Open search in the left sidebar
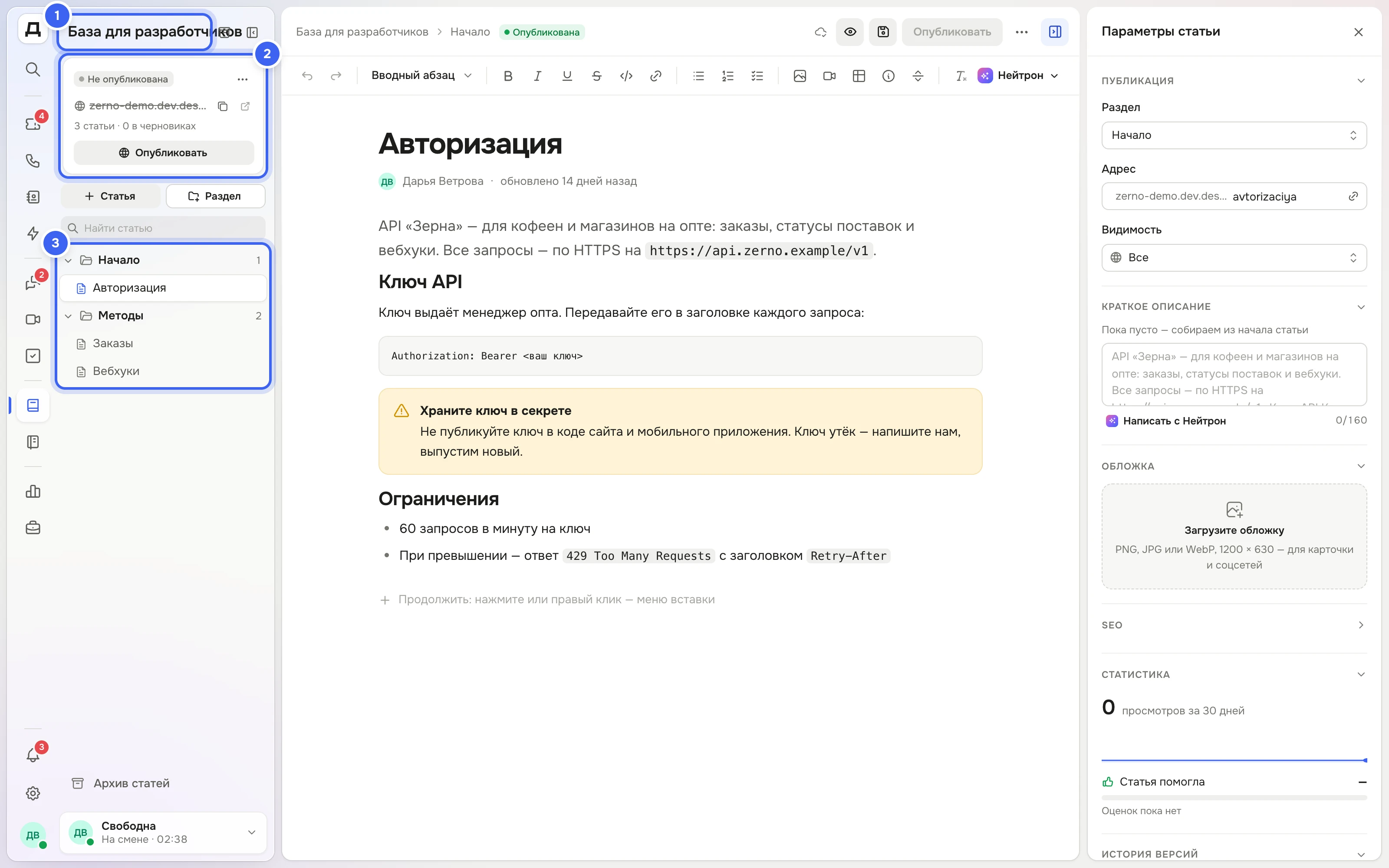 click(33, 69)
